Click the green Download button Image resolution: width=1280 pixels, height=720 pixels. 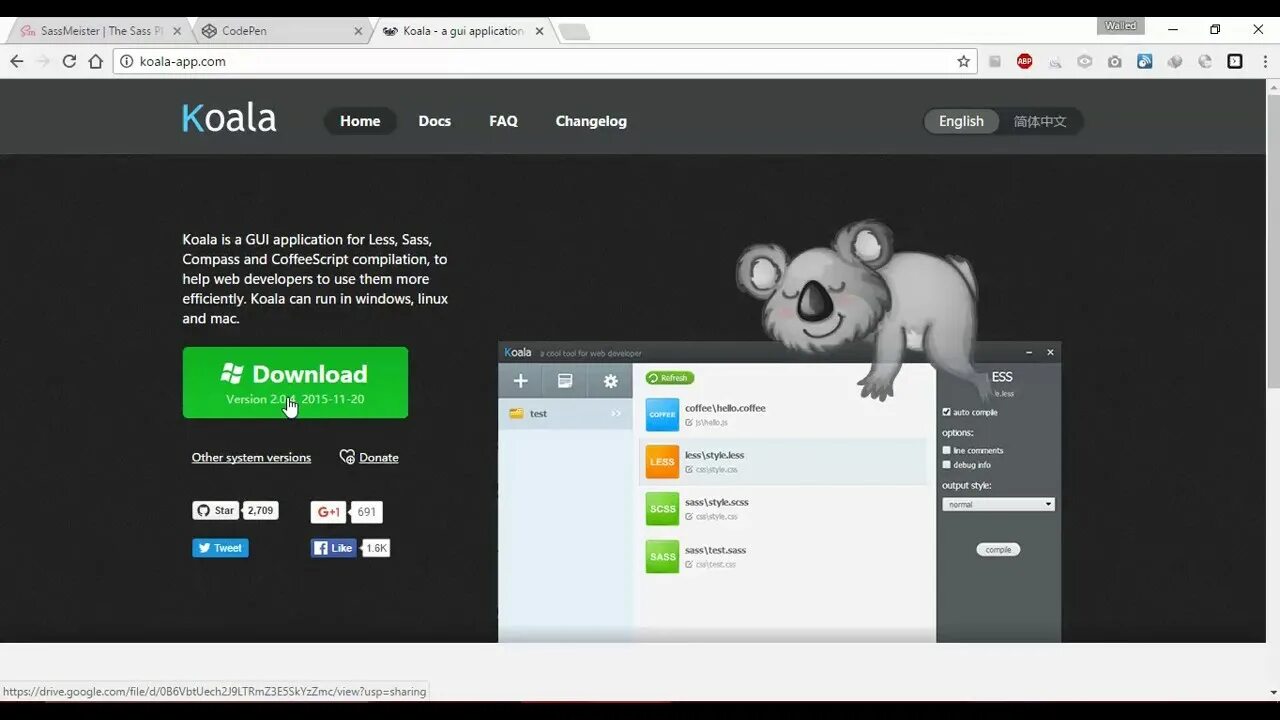[295, 382]
